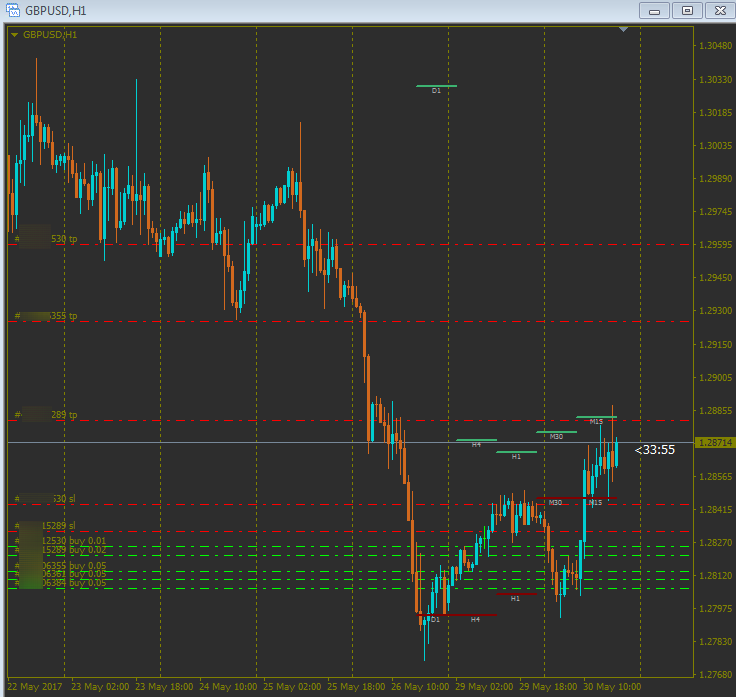Click the green H1 resistance level marker
Screen dimensions: 736x697
pyautogui.click(x=516, y=452)
